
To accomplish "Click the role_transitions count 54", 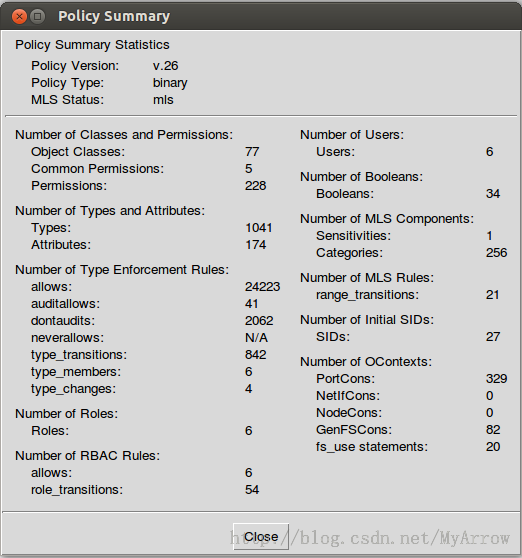I will point(252,490).
